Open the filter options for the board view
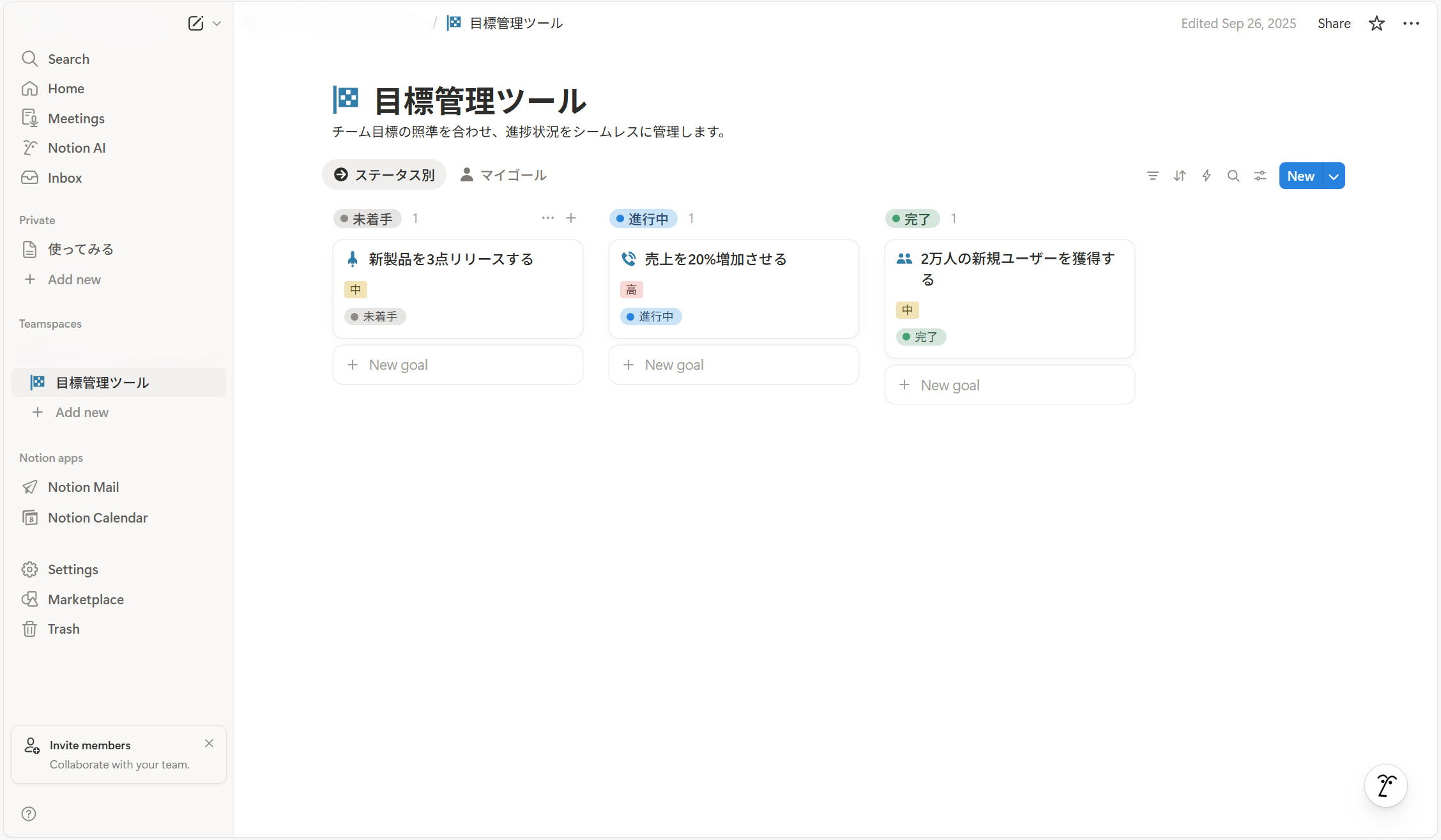Screen dimensions: 1441x840 tap(1152, 175)
